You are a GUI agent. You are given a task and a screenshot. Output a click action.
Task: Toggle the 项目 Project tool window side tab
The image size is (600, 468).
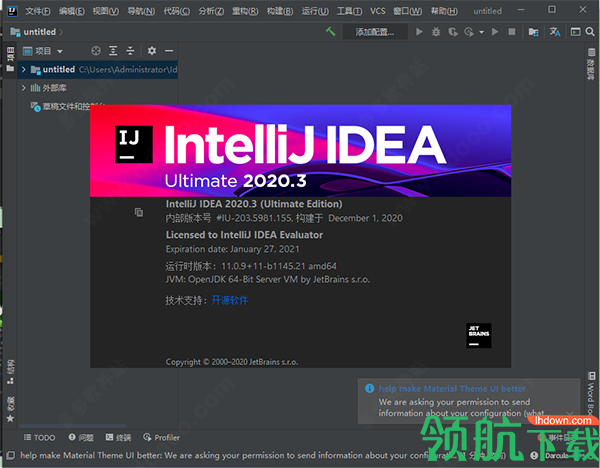(x=10, y=59)
